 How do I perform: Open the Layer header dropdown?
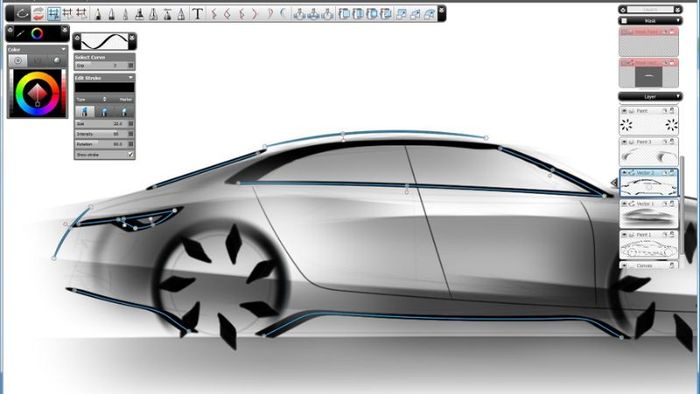click(x=650, y=96)
